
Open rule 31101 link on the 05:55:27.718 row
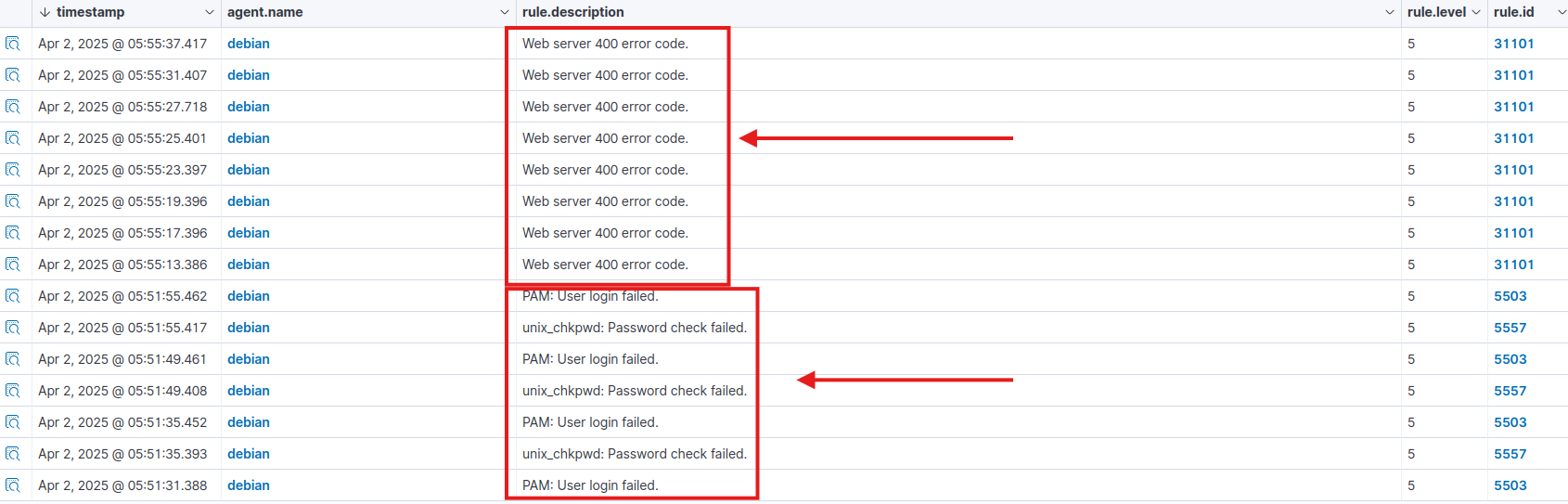1513,107
